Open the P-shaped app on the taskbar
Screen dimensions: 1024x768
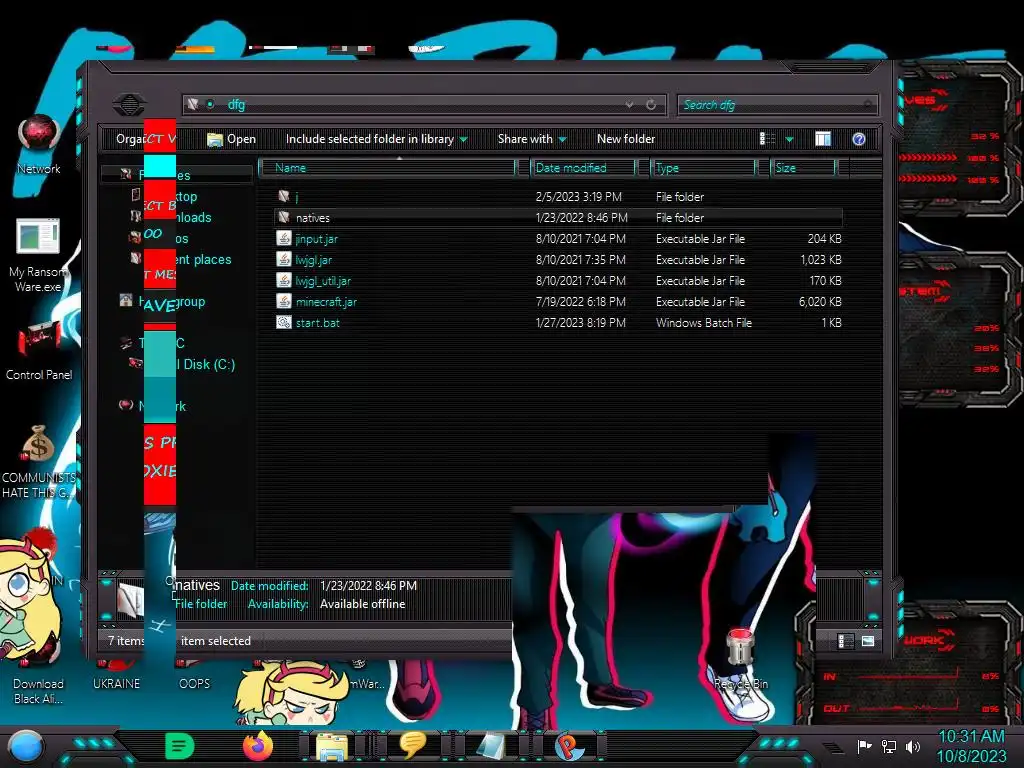(x=569, y=746)
